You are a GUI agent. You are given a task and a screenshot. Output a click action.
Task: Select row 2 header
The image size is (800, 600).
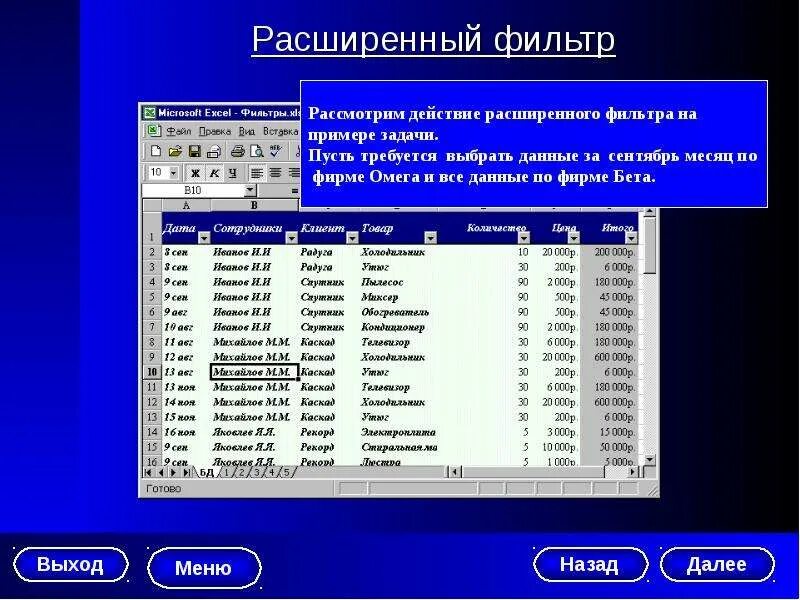point(152,252)
